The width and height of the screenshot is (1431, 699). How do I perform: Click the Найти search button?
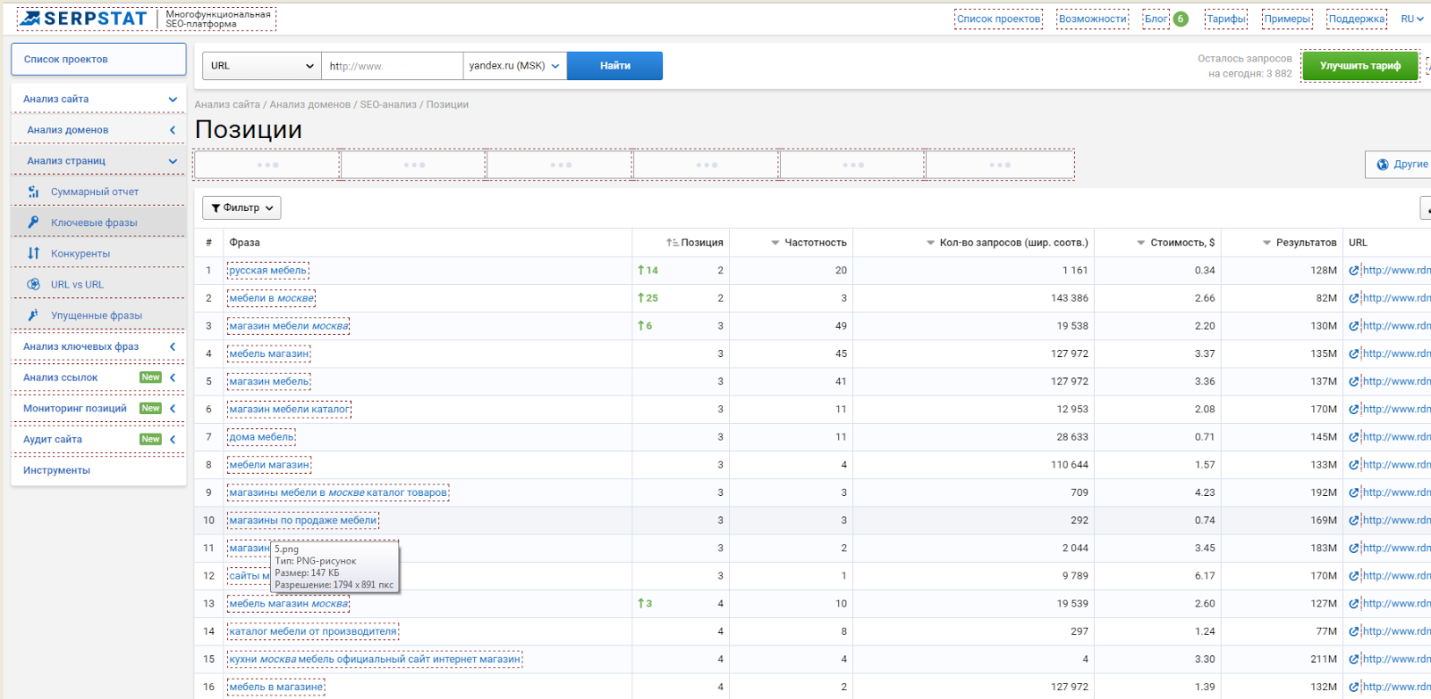click(615, 66)
